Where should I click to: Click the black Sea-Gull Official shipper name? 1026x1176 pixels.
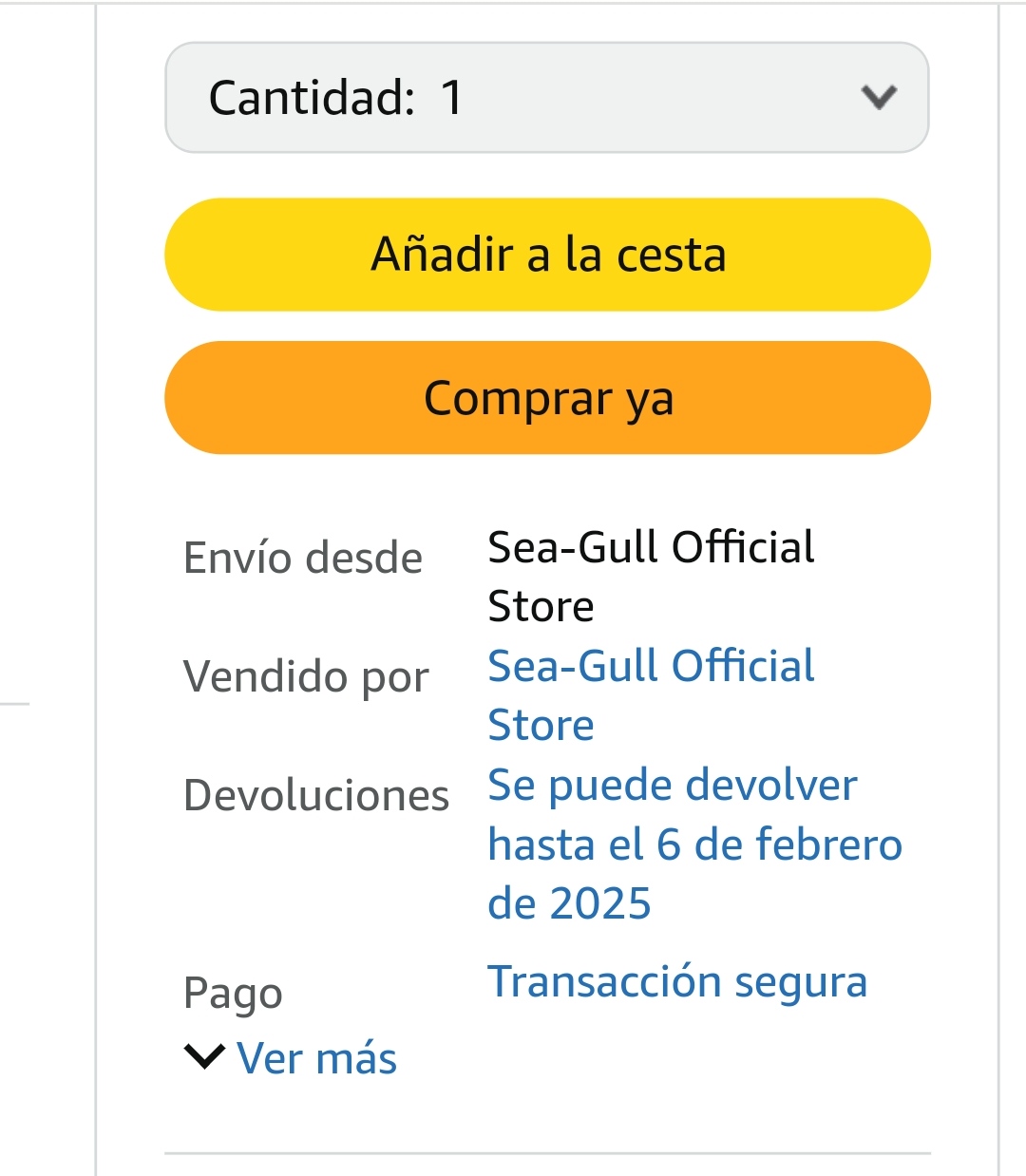pyautogui.click(x=650, y=548)
